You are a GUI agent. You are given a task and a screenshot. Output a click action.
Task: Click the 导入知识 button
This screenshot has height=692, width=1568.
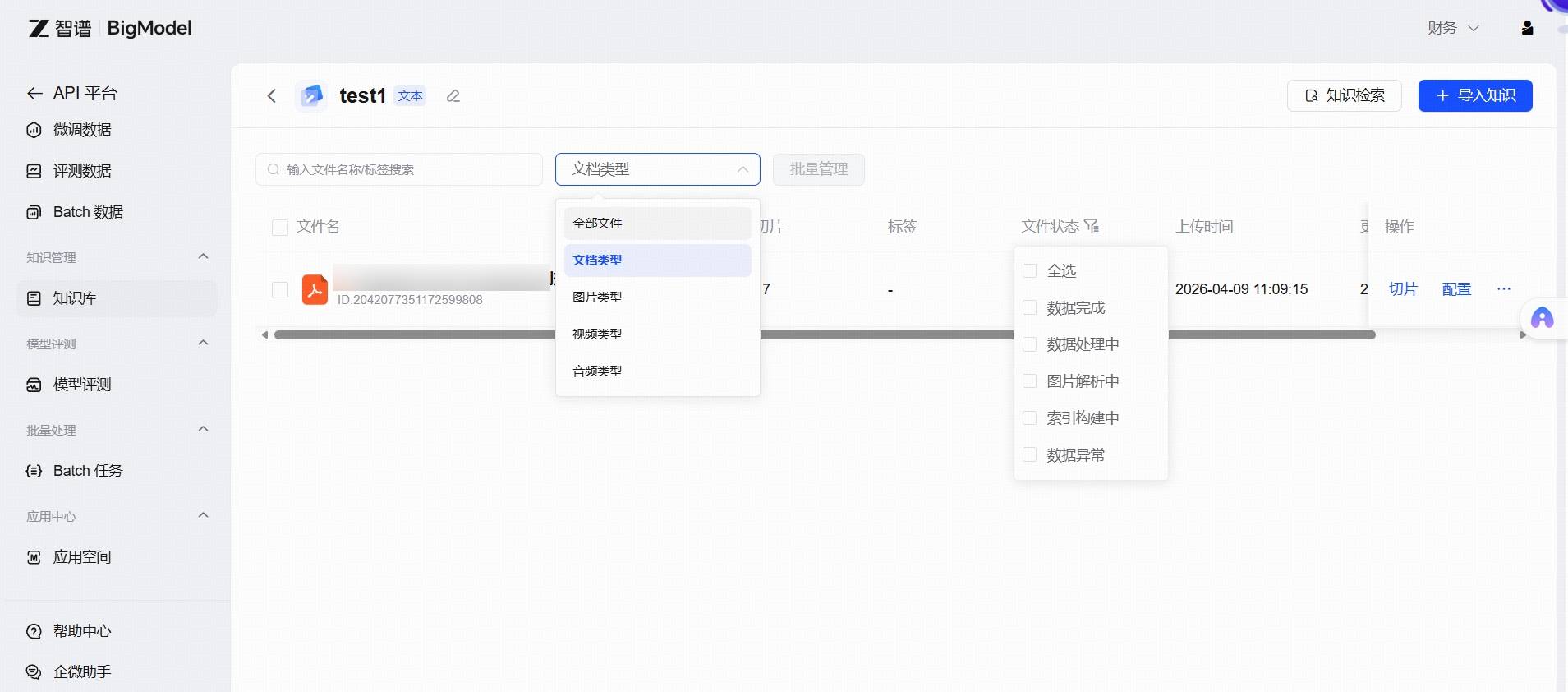[x=1474, y=96]
